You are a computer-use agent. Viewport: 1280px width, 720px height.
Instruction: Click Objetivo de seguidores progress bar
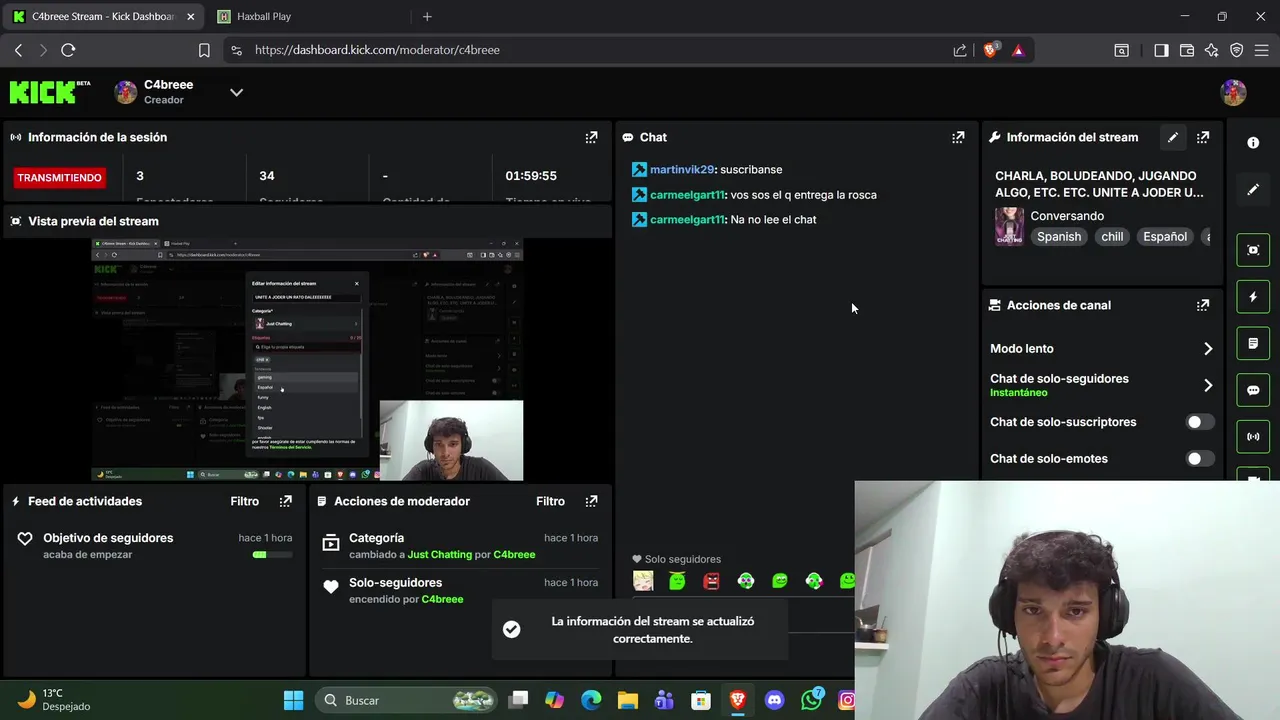point(273,555)
